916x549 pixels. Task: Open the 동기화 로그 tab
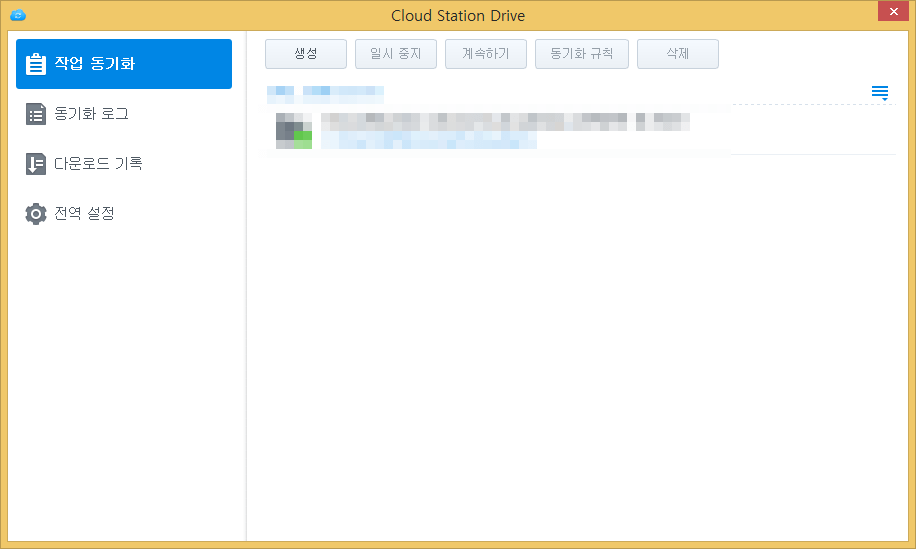pyautogui.click(x=124, y=114)
